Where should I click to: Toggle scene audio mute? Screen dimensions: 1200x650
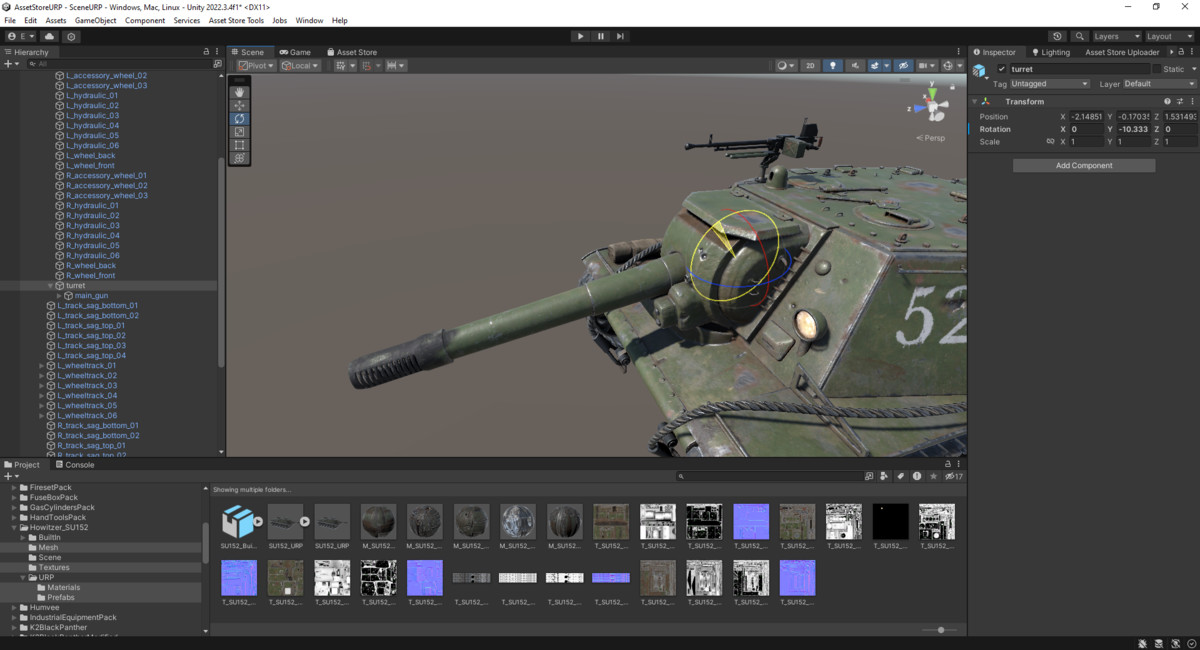(856, 65)
